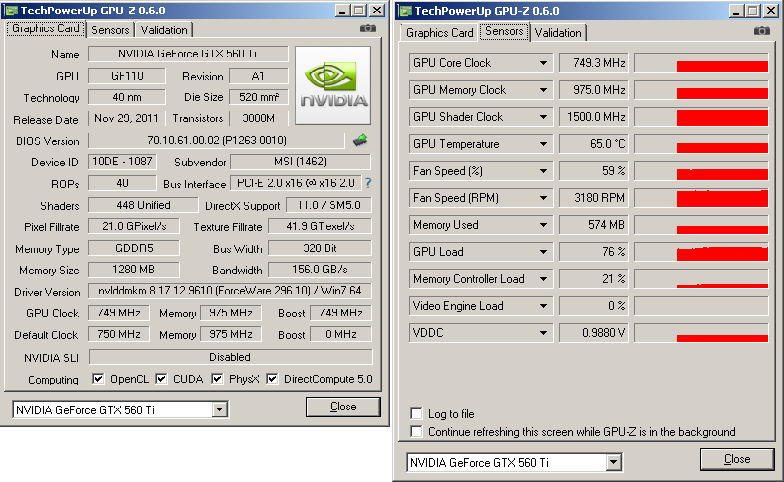Image resolution: width=784 pixels, height=482 pixels.
Task: Expand the GPU Core Clock sensor dropdown
Action: click(x=543, y=63)
